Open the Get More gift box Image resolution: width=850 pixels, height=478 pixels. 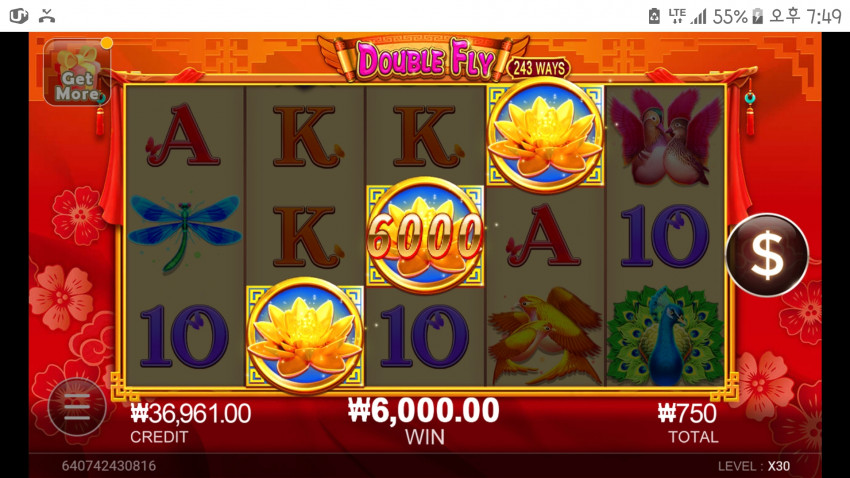[77, 71]
